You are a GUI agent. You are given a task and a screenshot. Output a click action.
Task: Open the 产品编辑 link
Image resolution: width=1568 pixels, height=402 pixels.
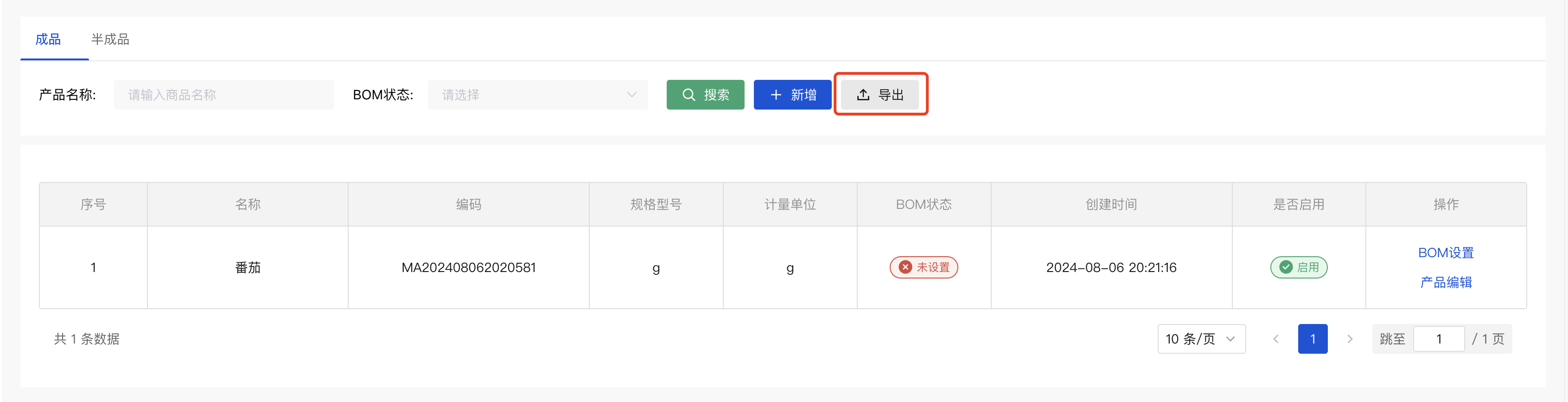[1446, 283]
